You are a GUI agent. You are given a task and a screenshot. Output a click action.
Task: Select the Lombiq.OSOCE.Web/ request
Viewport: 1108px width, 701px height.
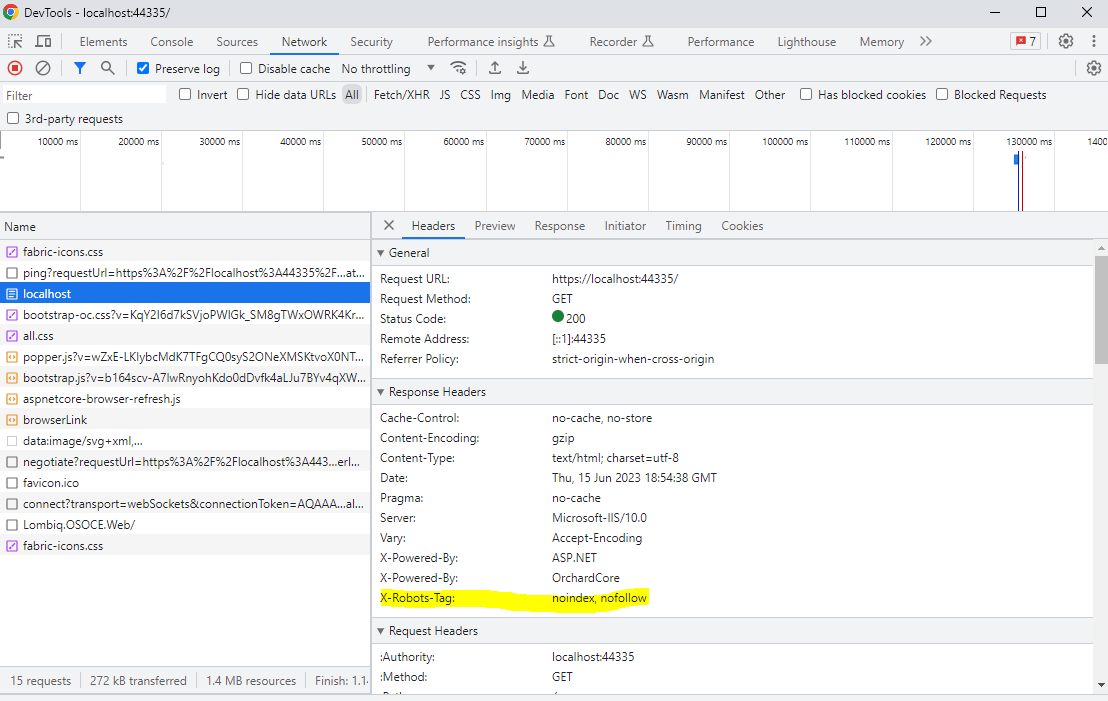[185, 524]
